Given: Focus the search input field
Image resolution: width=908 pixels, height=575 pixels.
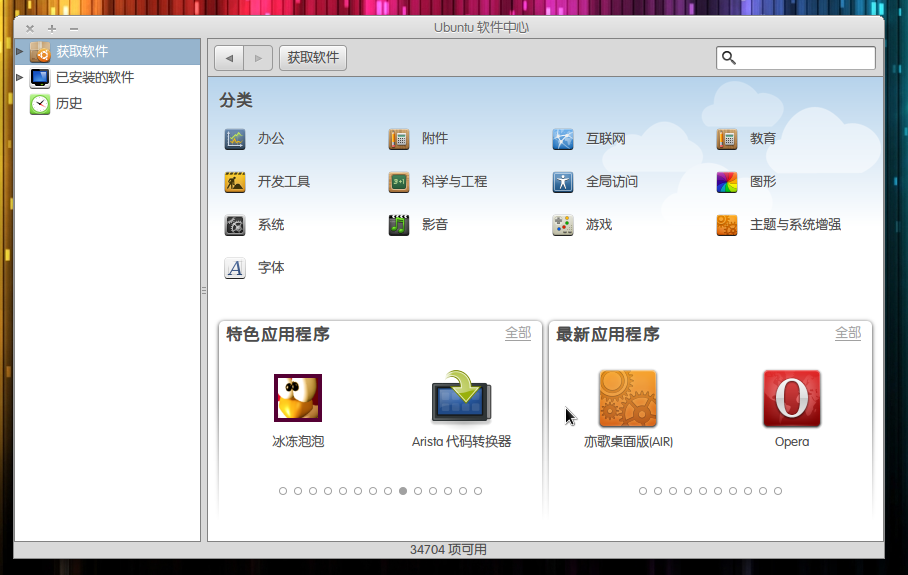Looking at the screenshot, I should click(x=796, y=58).
